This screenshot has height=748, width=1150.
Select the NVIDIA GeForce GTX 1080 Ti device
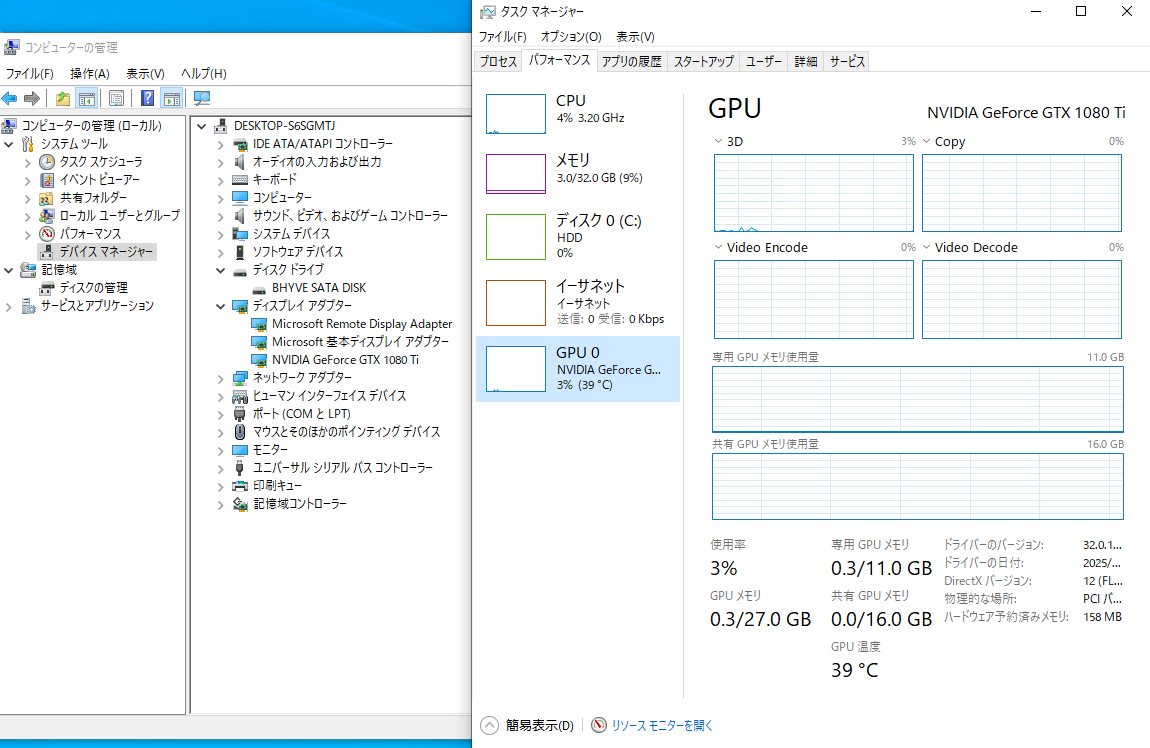point(345,360)
